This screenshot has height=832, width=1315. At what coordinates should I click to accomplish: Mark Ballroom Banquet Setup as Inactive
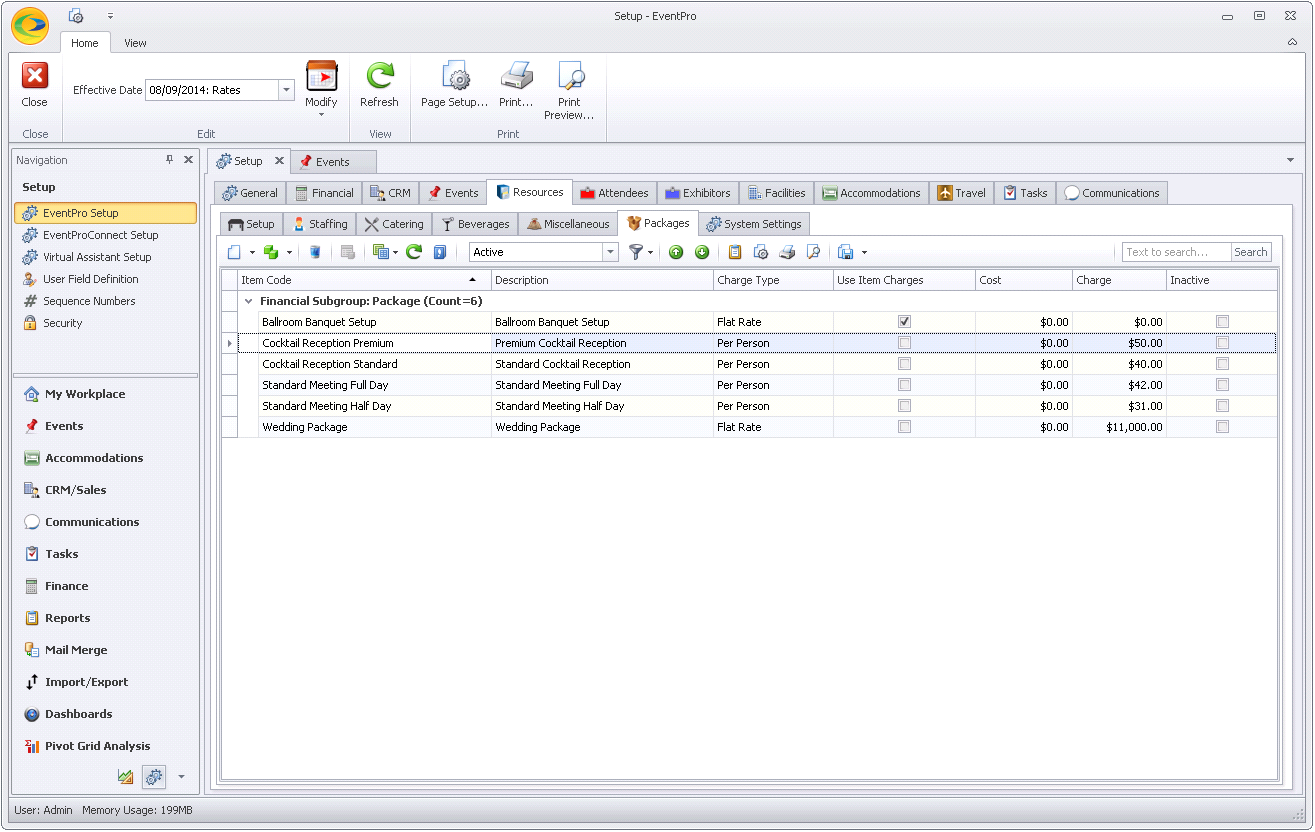(x=1222, y=322)
